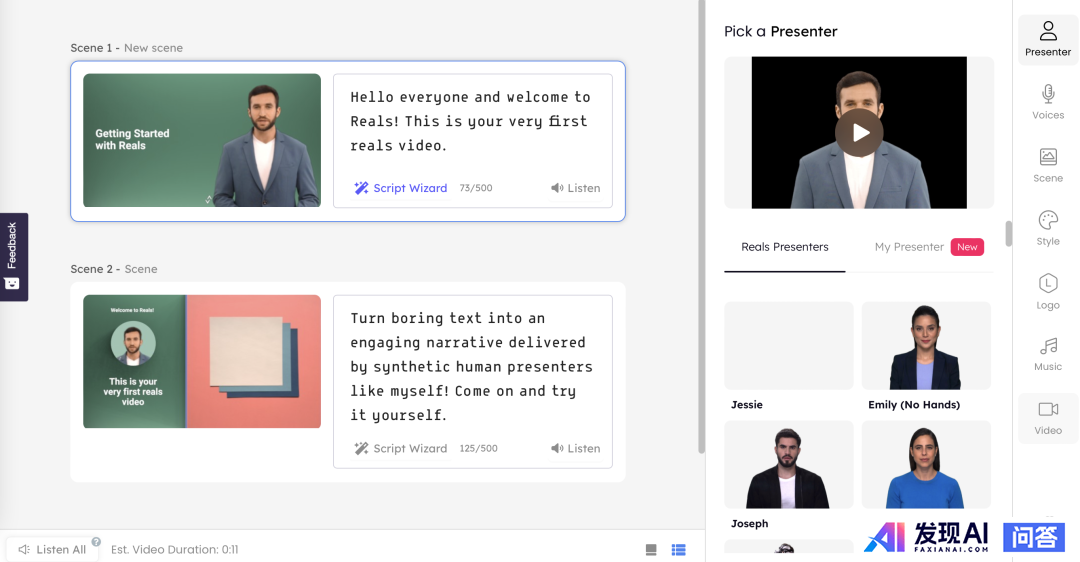Click the swap arrows icon on Scene 1 thumbnail
1080x562 pixels.
pos(209,200)
